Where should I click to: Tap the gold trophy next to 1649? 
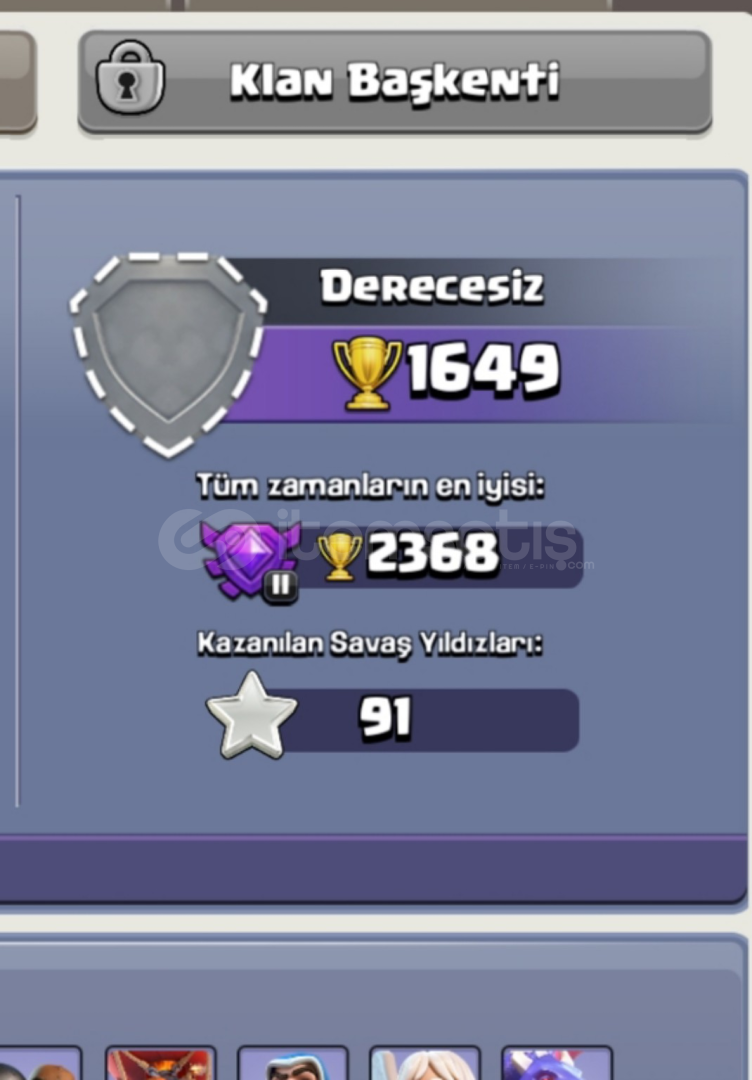(x=367, y=373)
